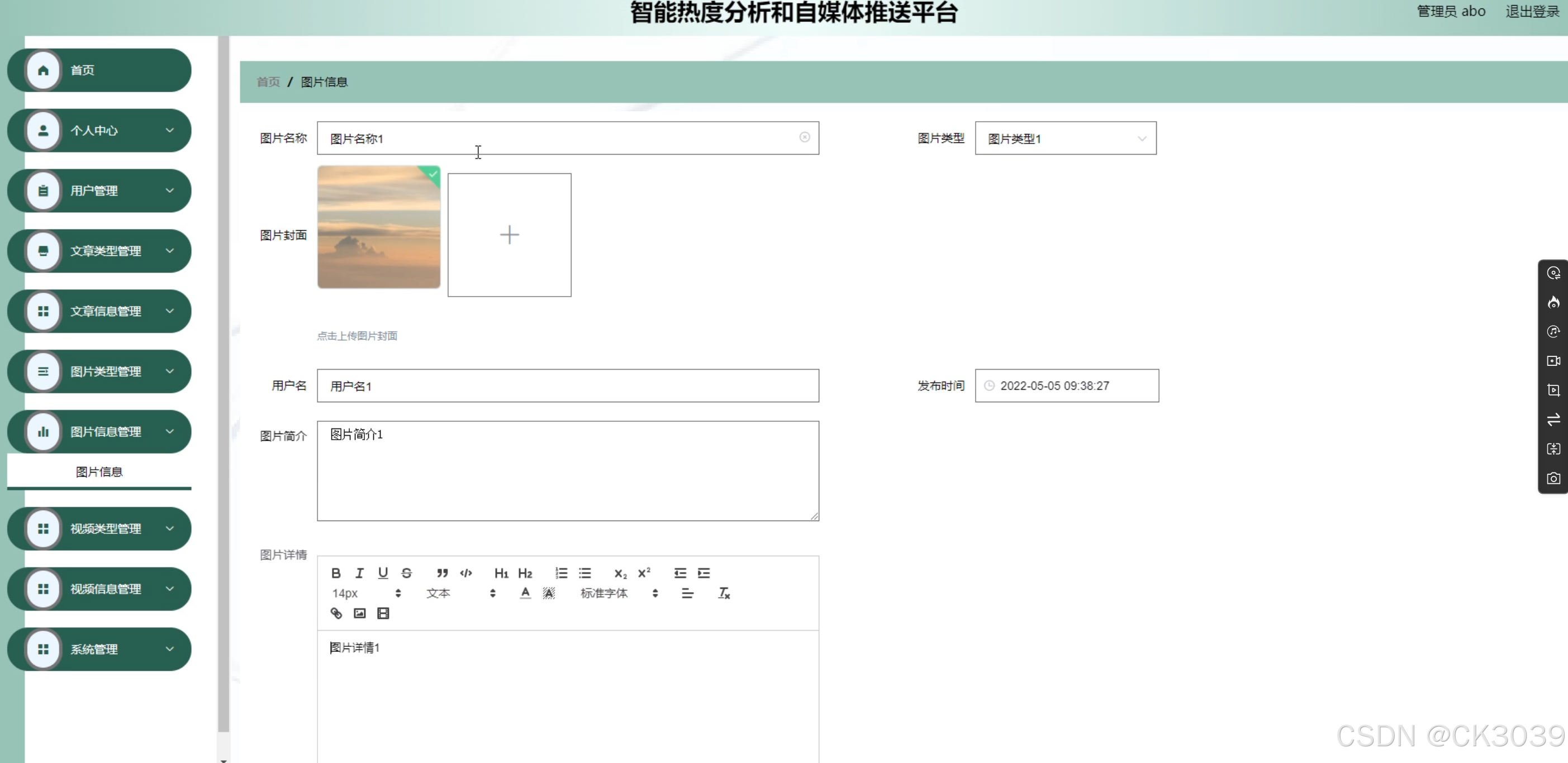Insert an image via the editor image icon
Viewport: 1568px width, 763px height.
pos(359,613)
